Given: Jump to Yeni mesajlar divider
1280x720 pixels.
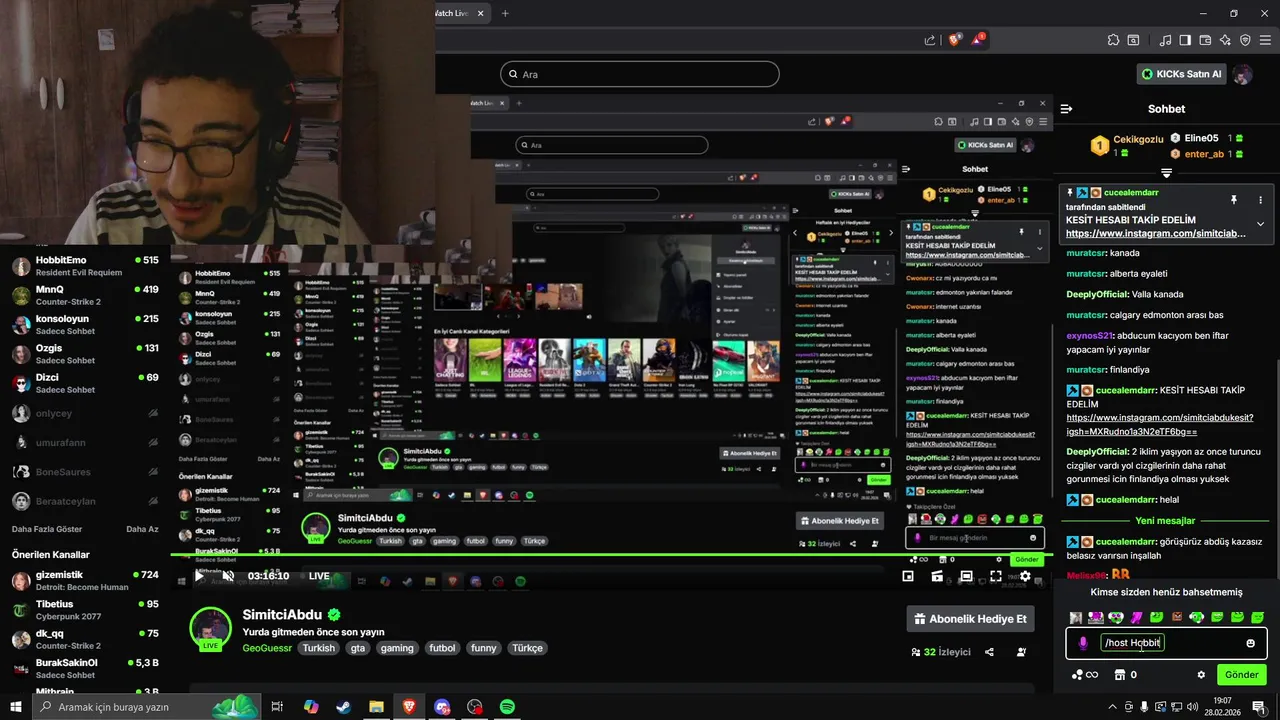Looking at the screenshot, I should click(1166, 520).
